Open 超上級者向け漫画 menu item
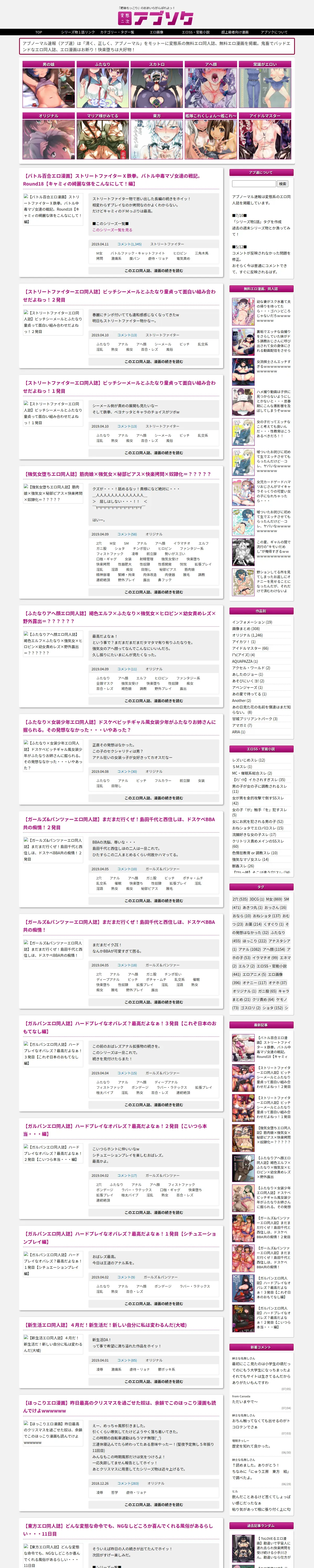Screen dimensions: 314x1568 235,32
